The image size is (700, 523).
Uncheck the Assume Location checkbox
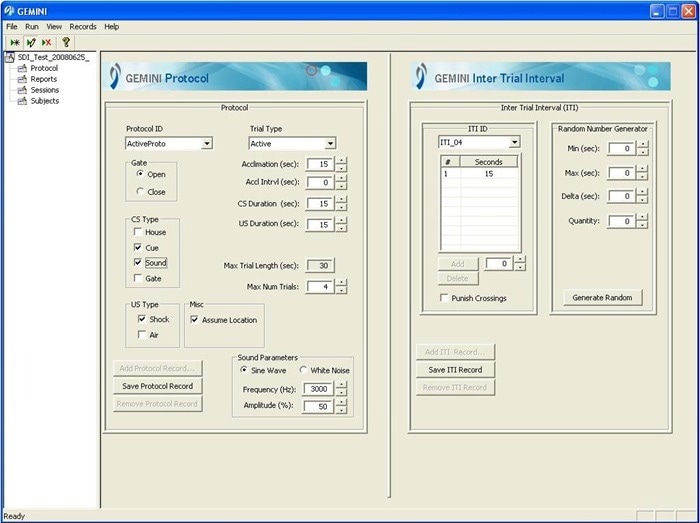(194, 320)
